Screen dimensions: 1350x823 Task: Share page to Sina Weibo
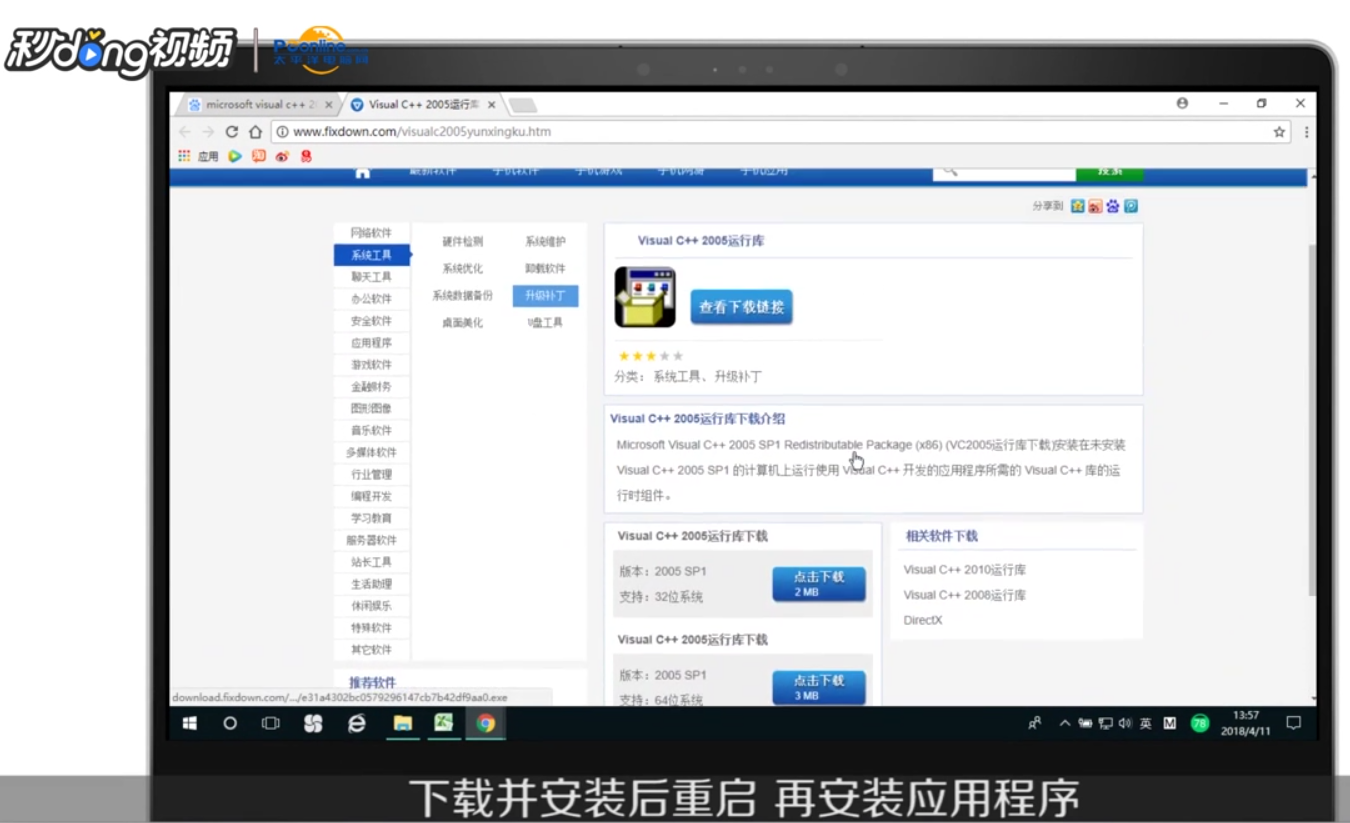click(x=1097, y=204)
